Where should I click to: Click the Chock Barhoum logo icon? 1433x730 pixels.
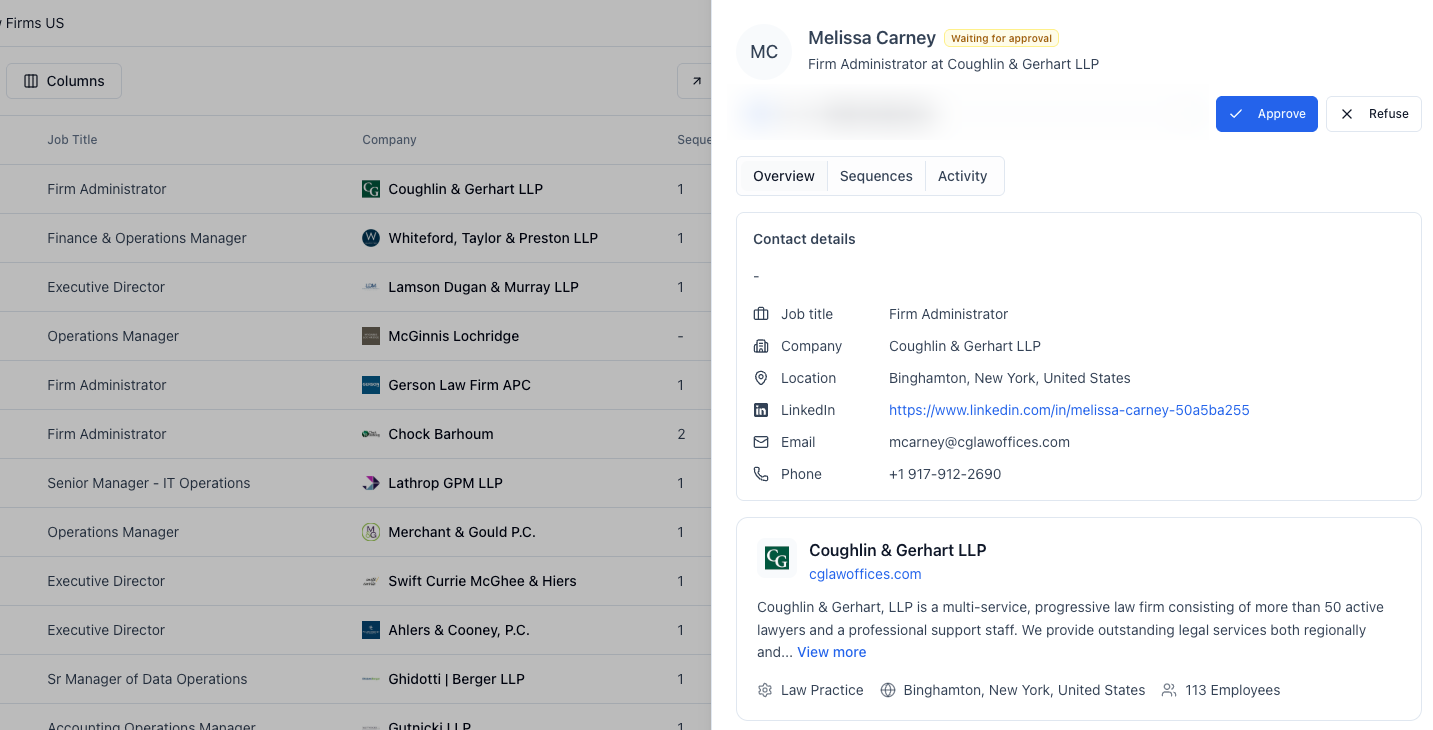click(371, 434)
